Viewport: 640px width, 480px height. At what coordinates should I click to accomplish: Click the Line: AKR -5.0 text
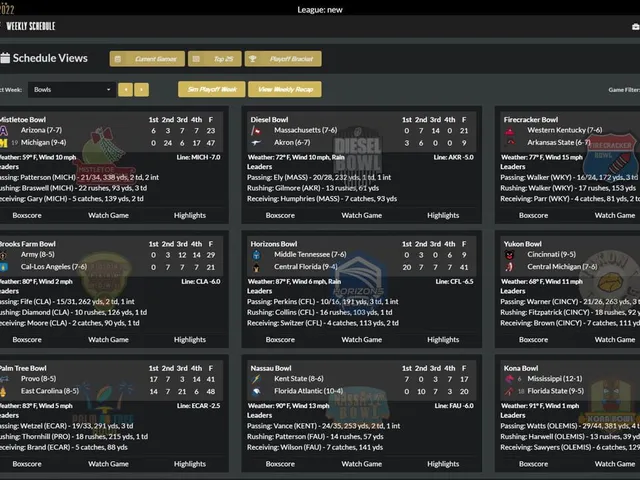tap(453, 157)
